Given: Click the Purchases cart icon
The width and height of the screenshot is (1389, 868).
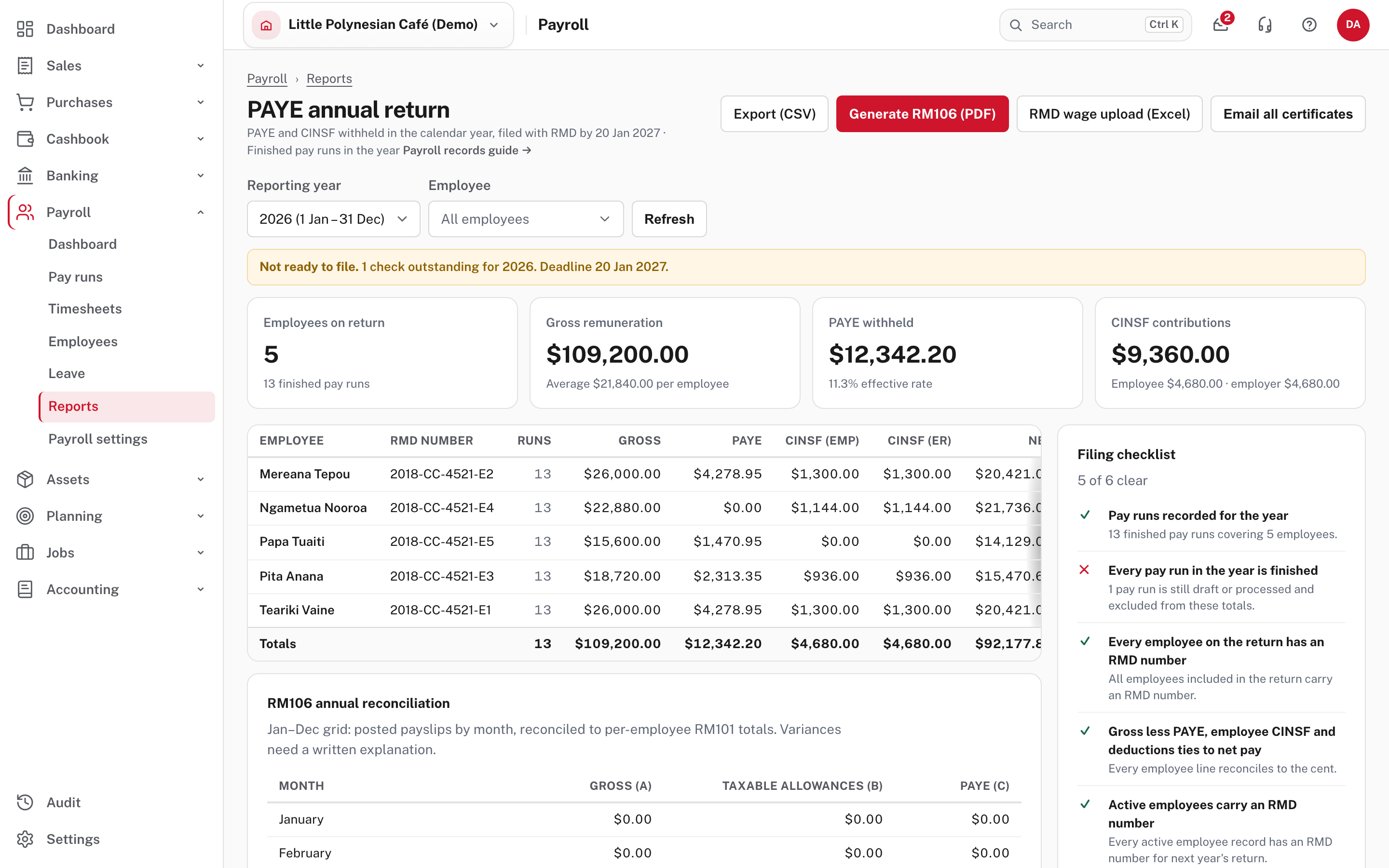Looking at the screenshot, I should tap(25, 102).
